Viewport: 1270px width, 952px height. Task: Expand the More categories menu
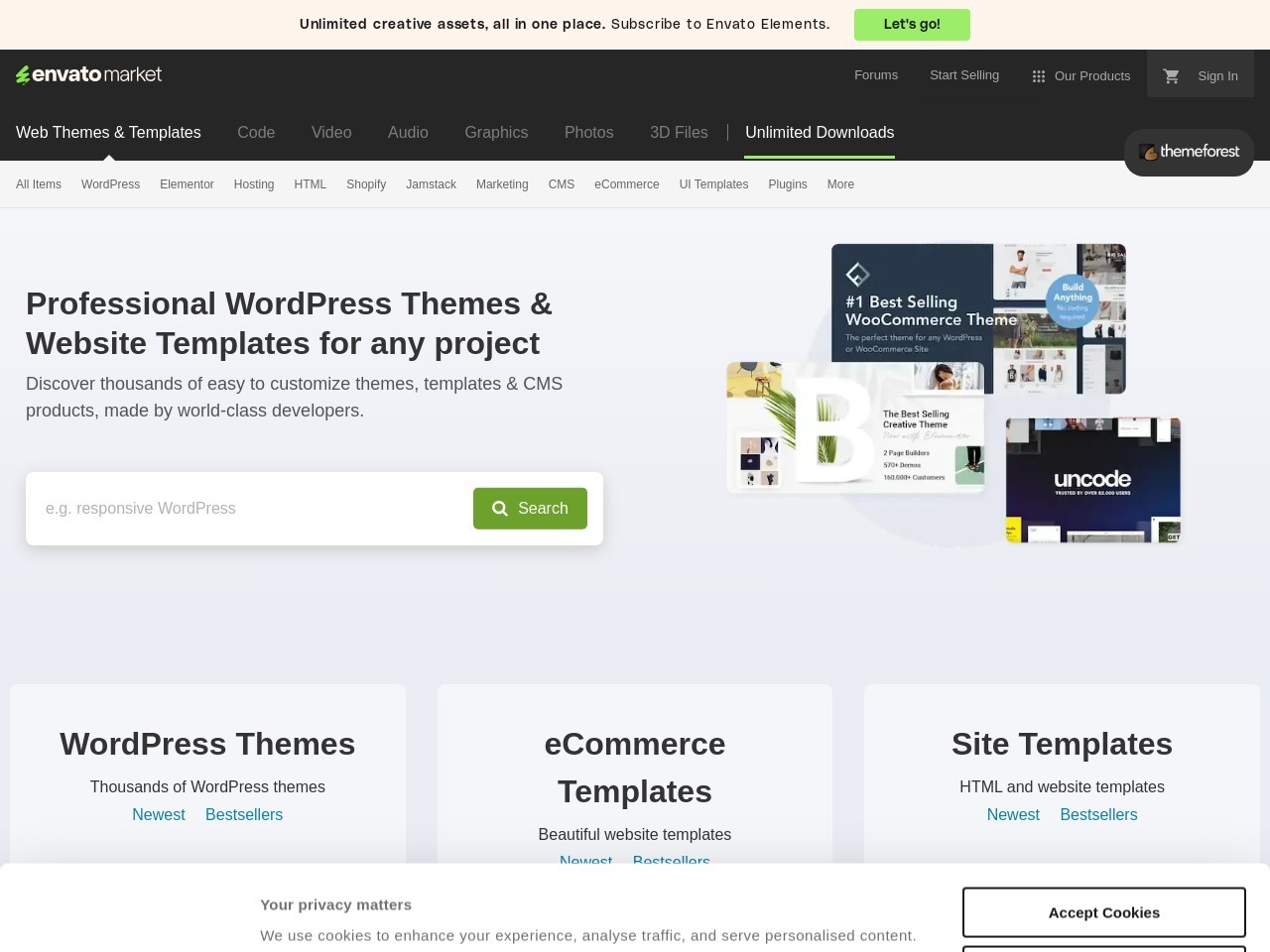point(840,184)
